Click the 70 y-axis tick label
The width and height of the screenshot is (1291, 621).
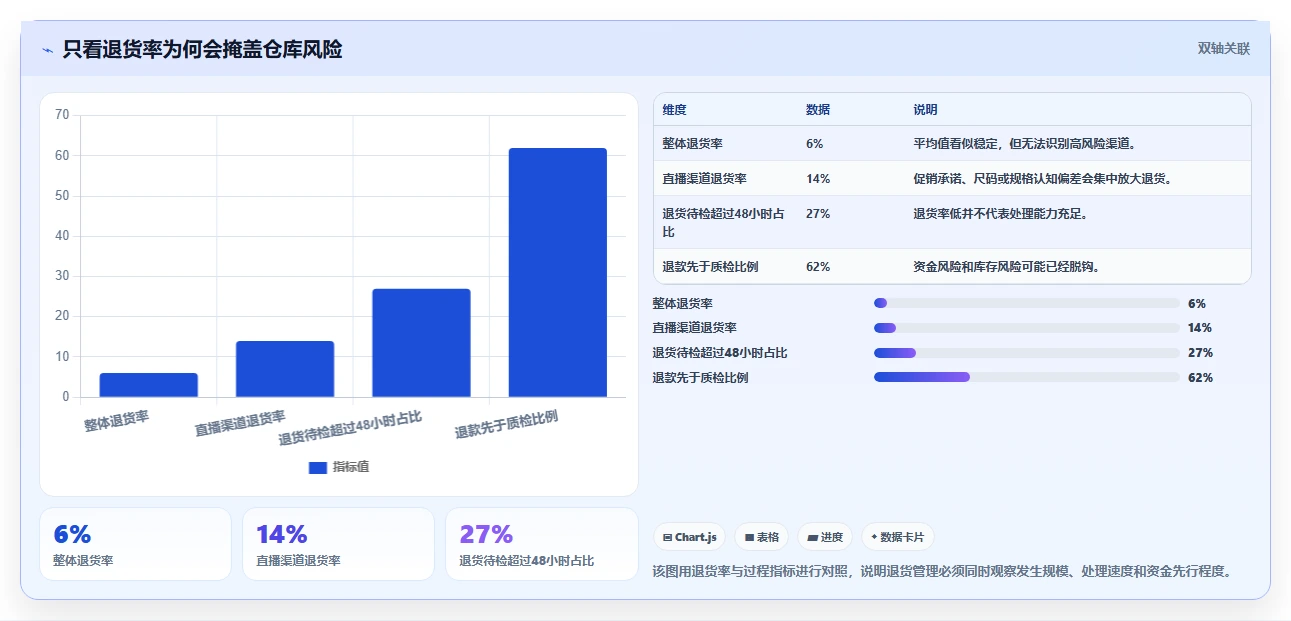(62, 115)
